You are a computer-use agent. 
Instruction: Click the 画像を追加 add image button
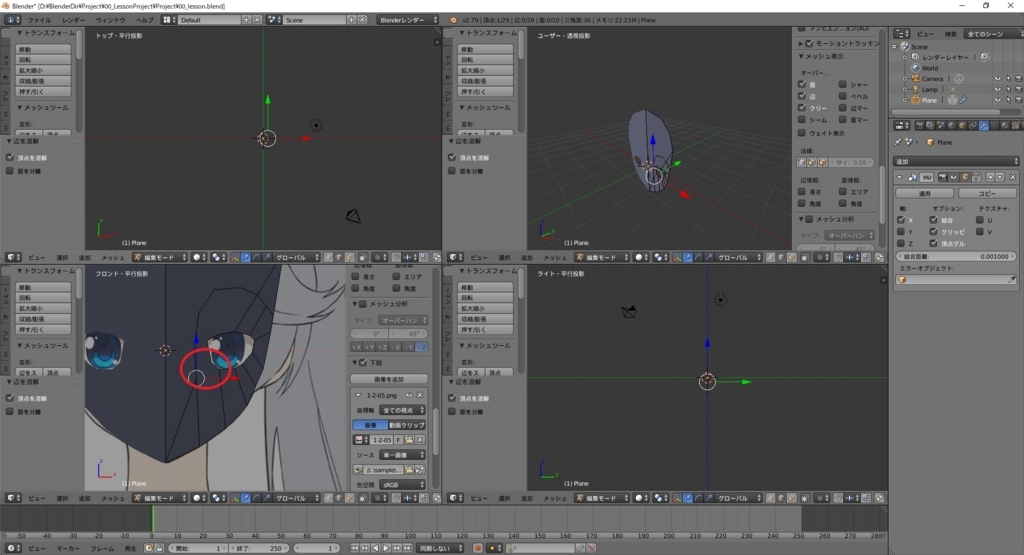(389, 379)
